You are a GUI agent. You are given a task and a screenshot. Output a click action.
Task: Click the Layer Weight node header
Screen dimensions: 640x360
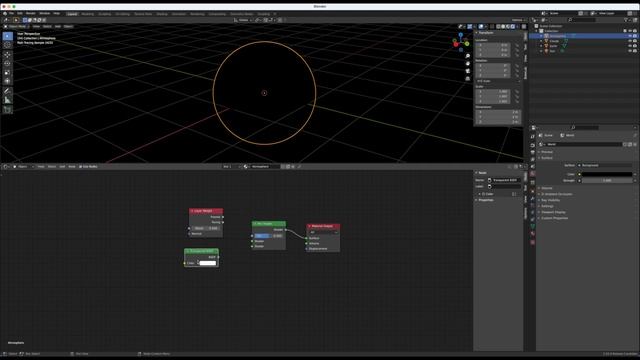[206, 211]
